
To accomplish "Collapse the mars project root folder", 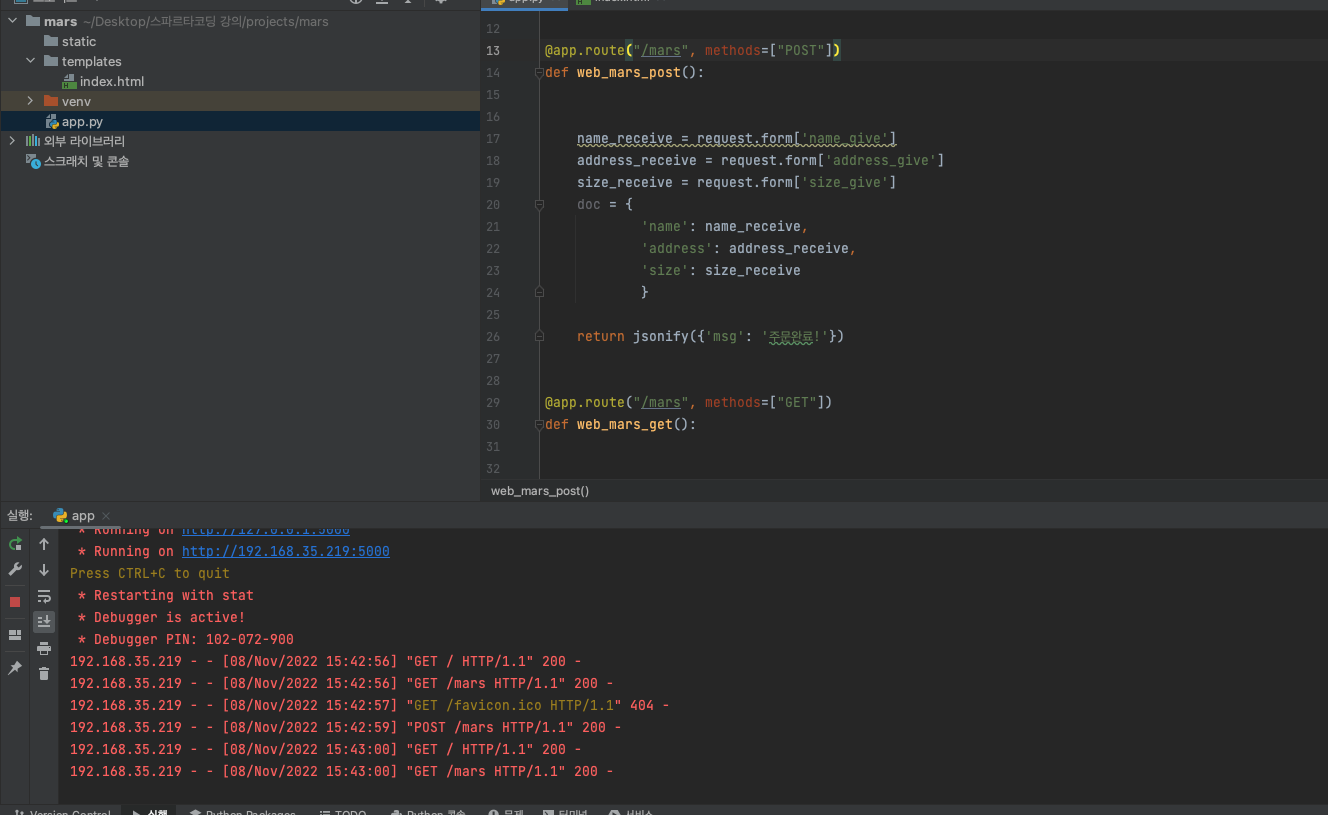I will pos(12,21).
